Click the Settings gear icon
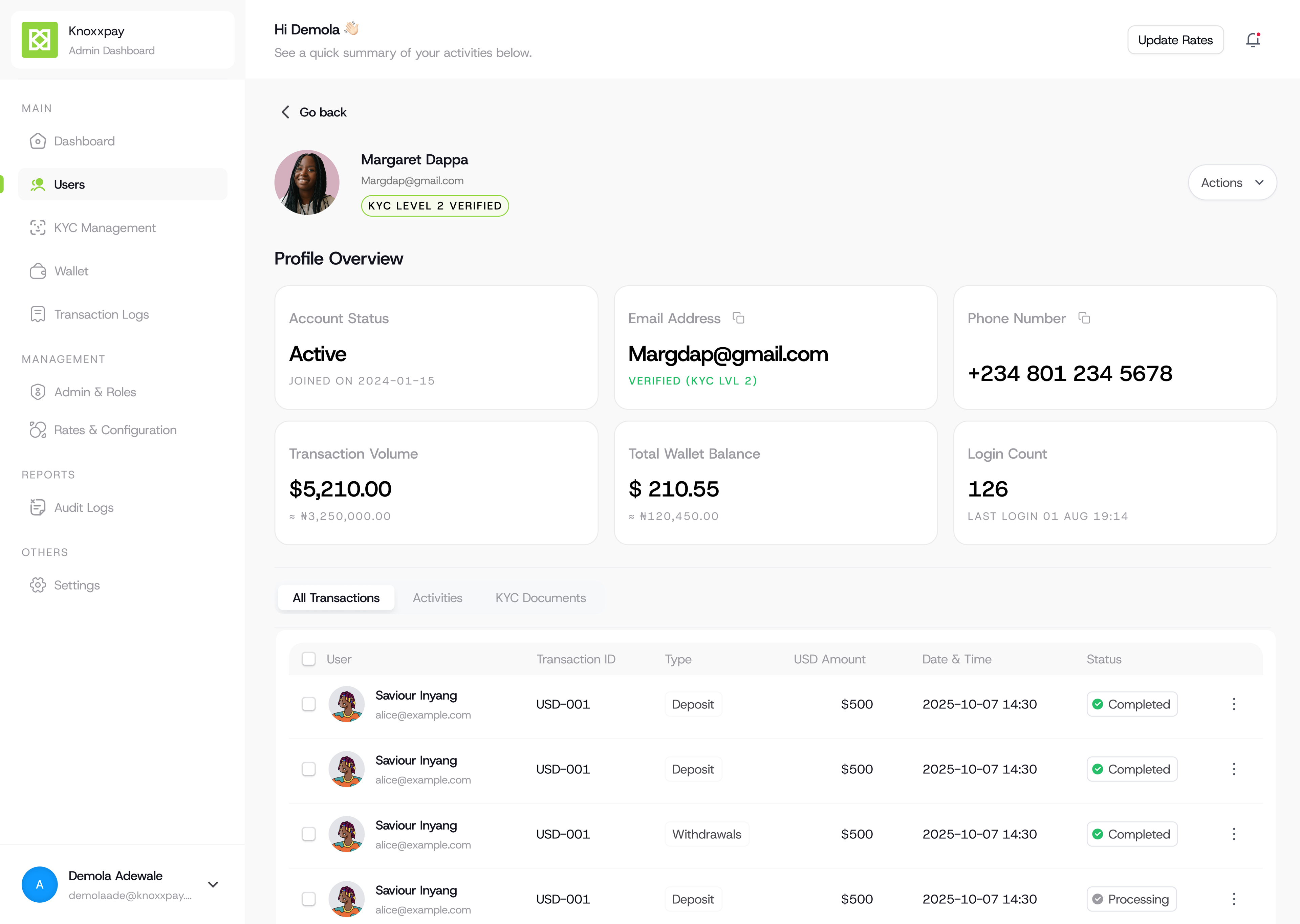Viewport: 1300px width, 924px height. (x=38, y=585)
